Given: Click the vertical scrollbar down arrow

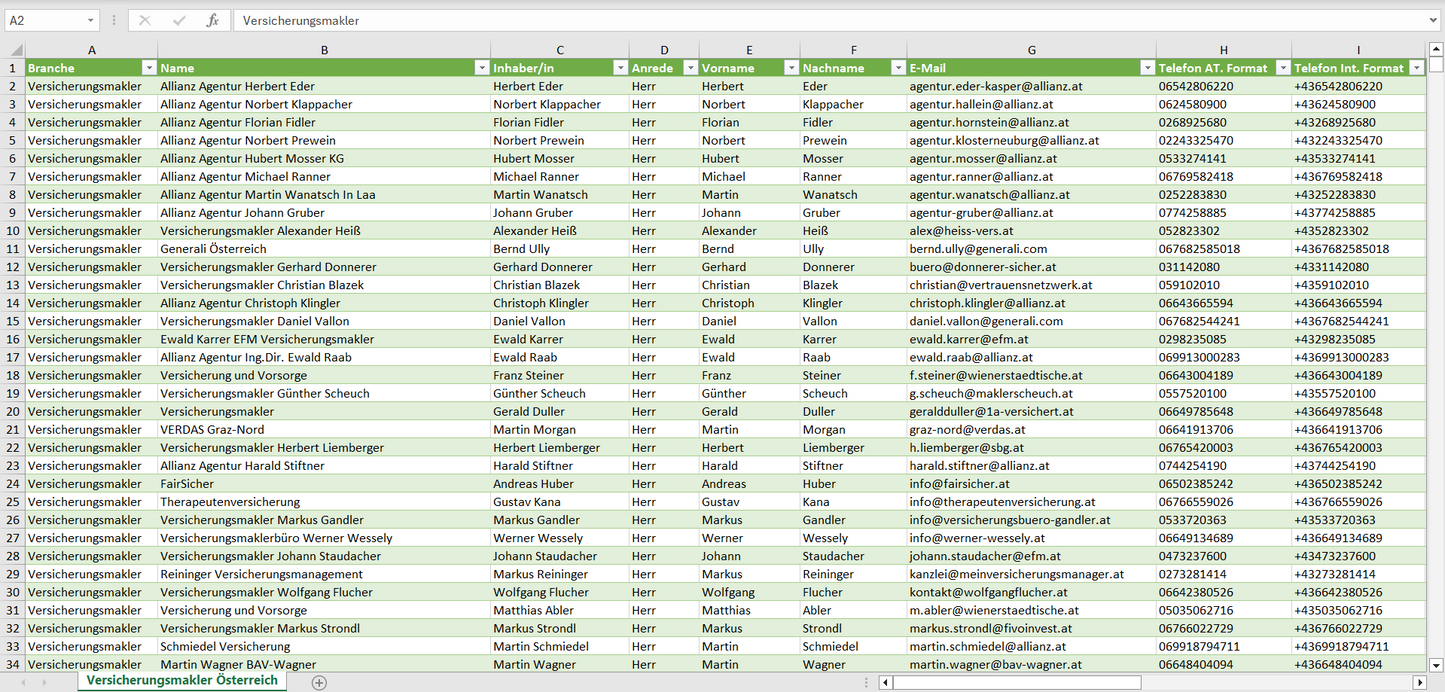Looking at the screenshot, I should [1436, 664].
